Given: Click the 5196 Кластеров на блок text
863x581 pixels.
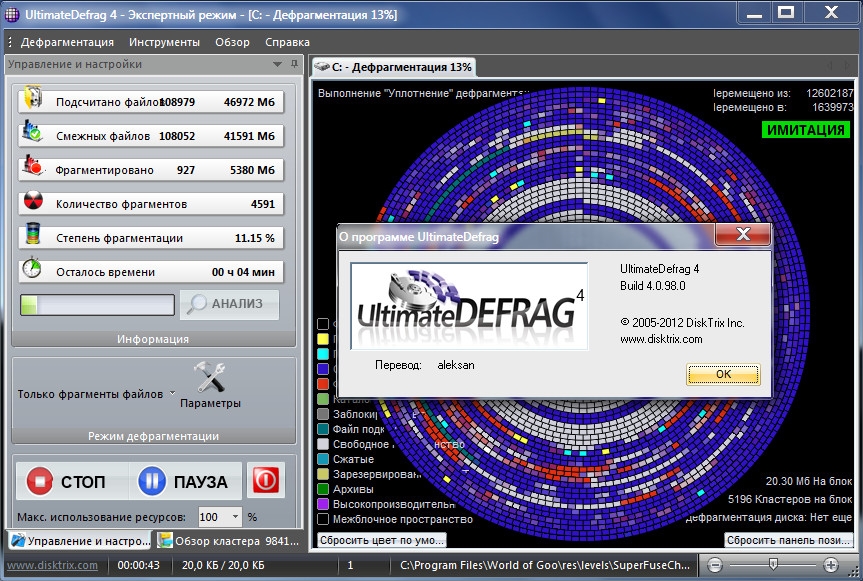Looking at the screenshot, I should tap(790, 499).
